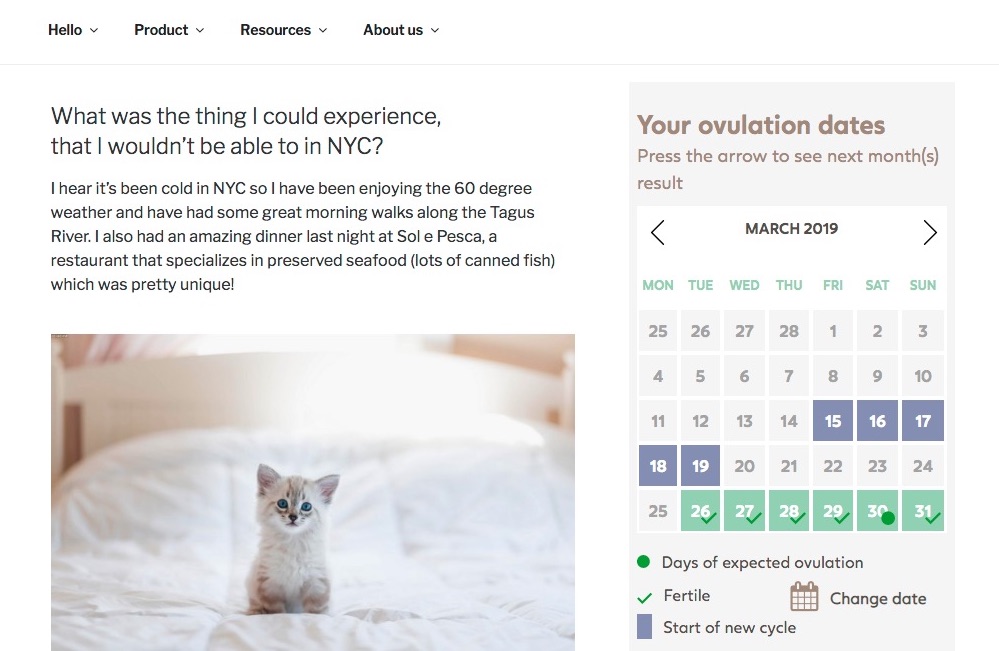Choose March 31 on the calendar
This screenshot has width=999, height=651.
pos(923,511)
